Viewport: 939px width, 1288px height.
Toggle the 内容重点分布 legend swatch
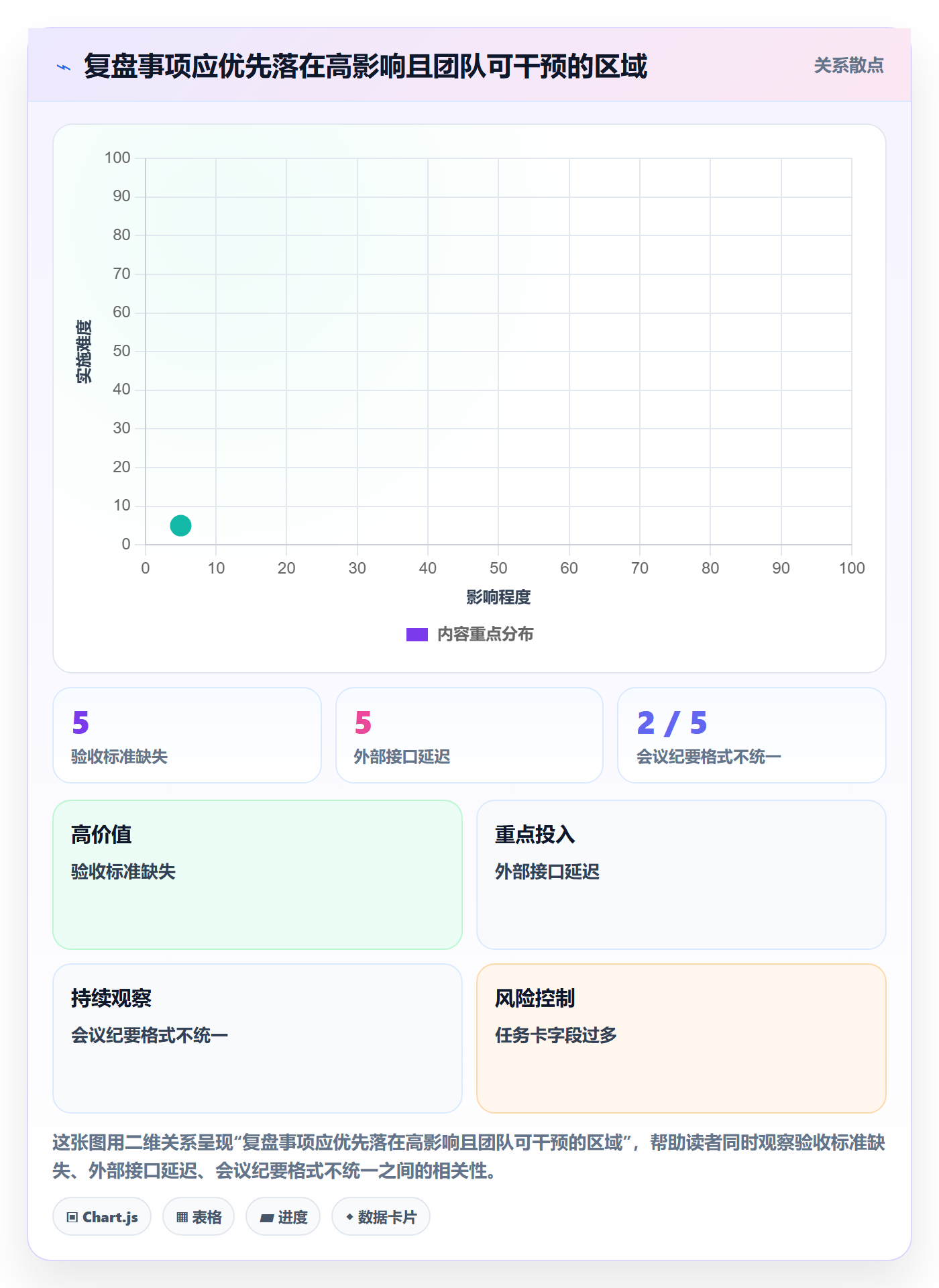[x=417, y=635]
